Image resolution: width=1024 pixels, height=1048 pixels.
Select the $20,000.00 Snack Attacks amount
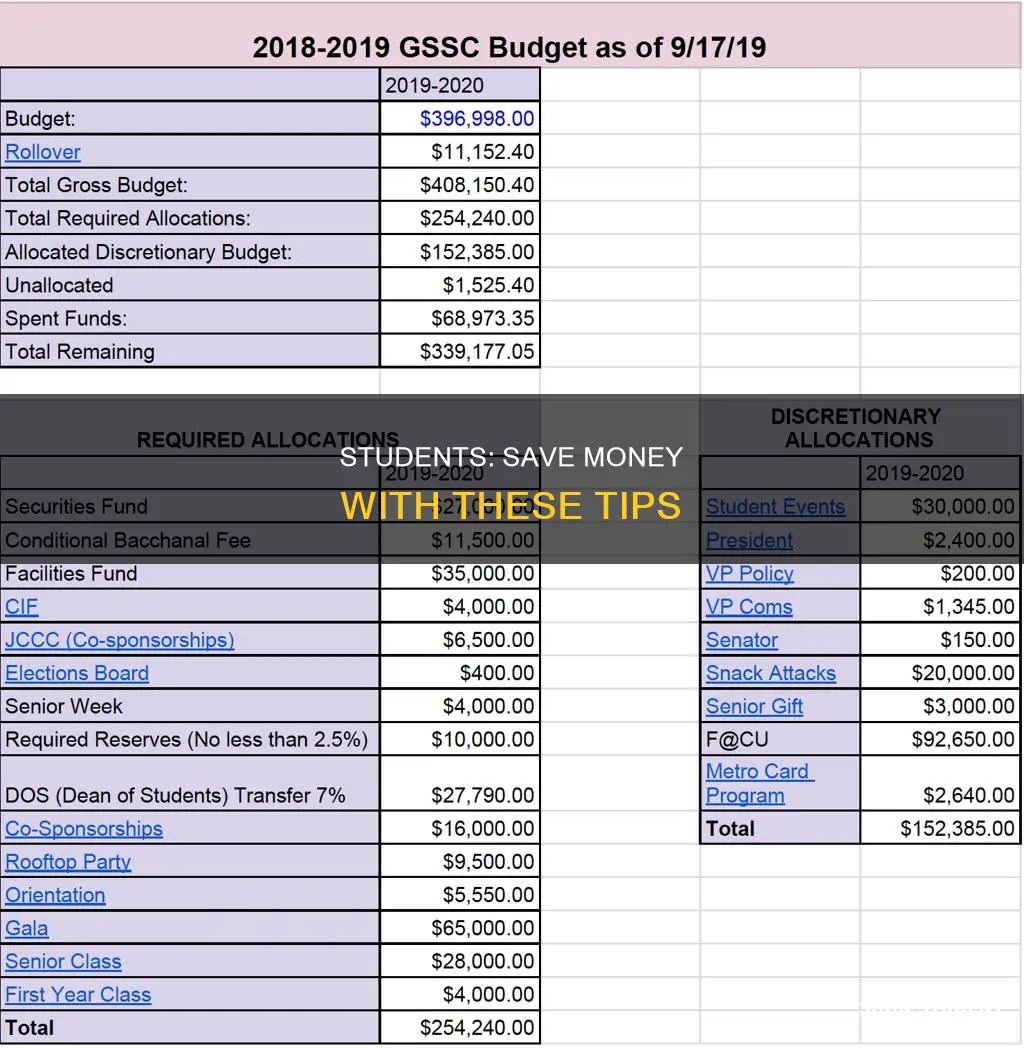940,673
